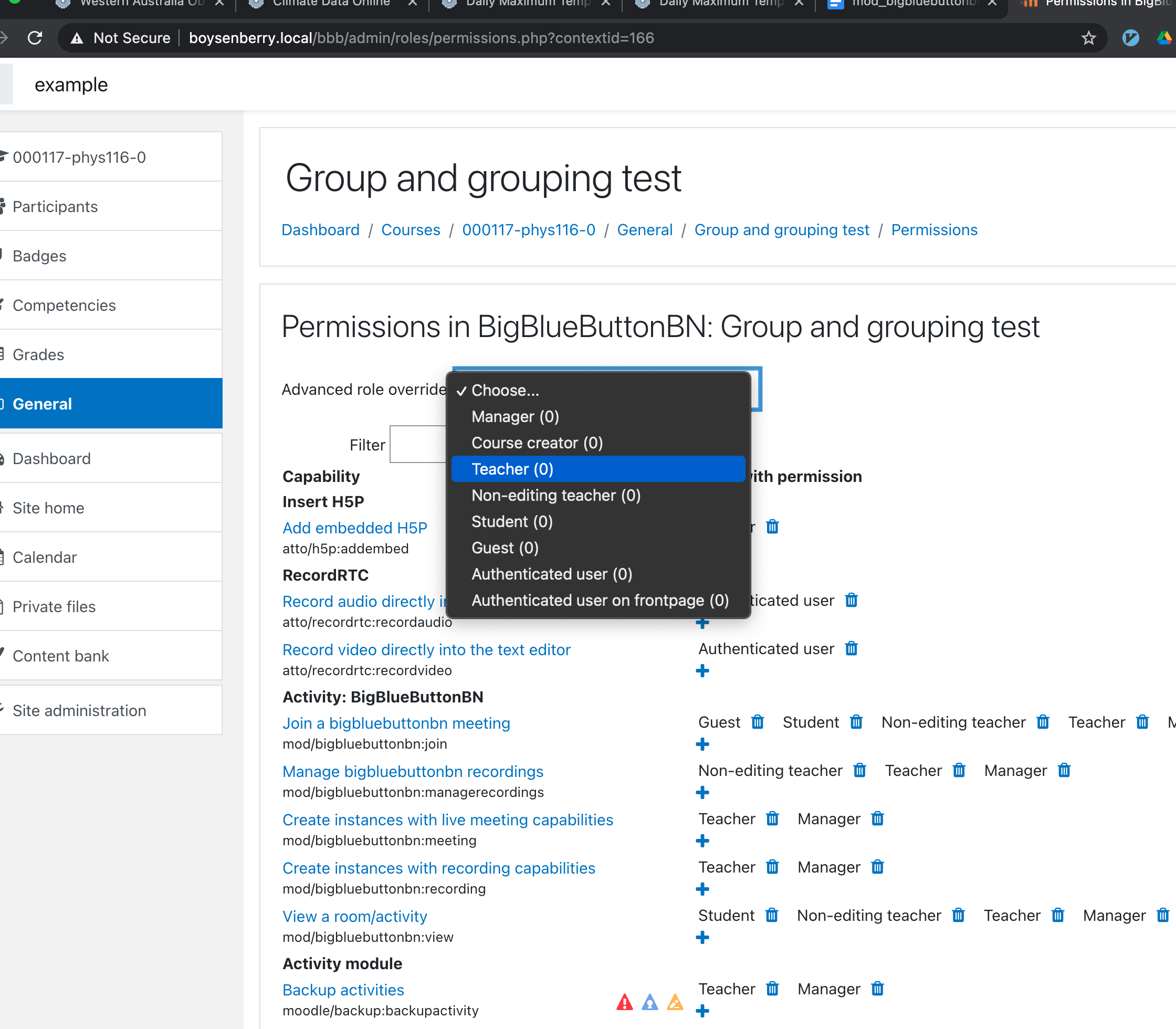Reload the page
1176x1029 pixels.
click(x=35, y=38)
